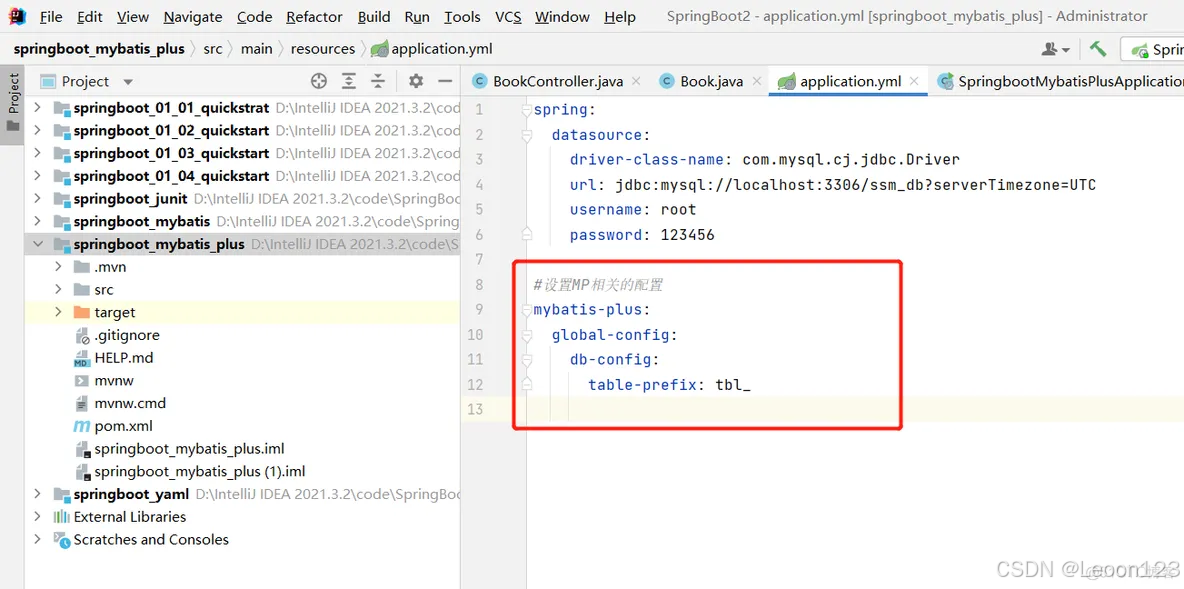The height and width of the screenshot is (589, 1184).
Task: Select mvnw.cmd file in tree
Action: pos(120,402)
